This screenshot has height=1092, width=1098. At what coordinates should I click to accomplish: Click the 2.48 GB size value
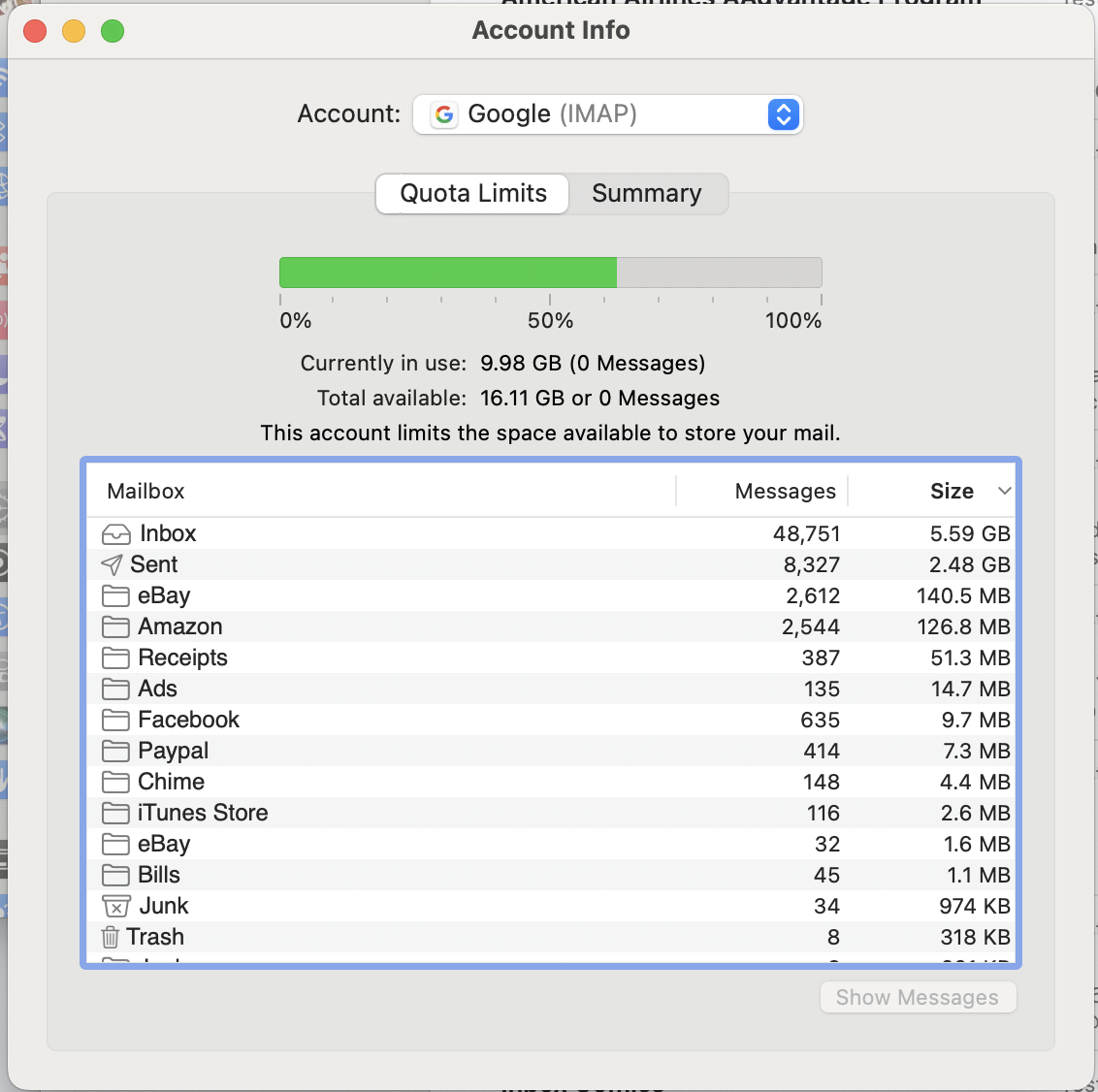970,564
